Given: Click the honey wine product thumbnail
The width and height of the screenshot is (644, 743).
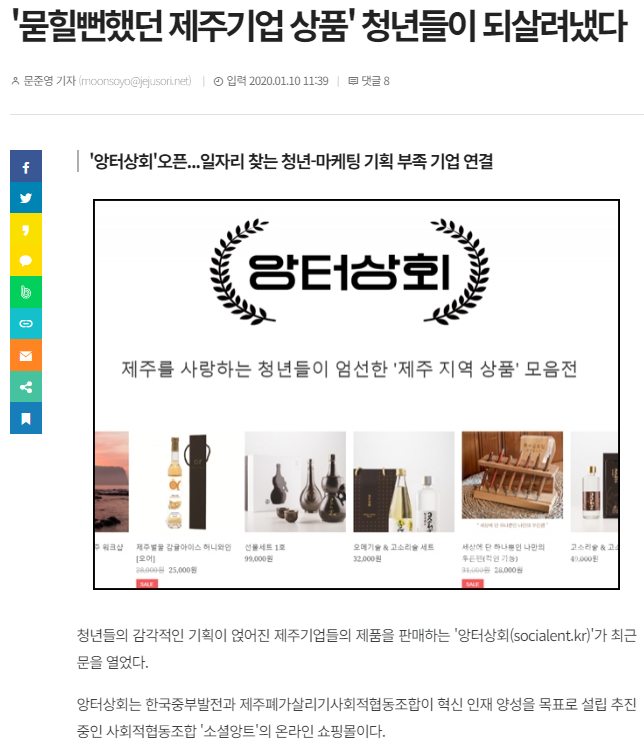Looking at the screenshot, I should point(188,481).
